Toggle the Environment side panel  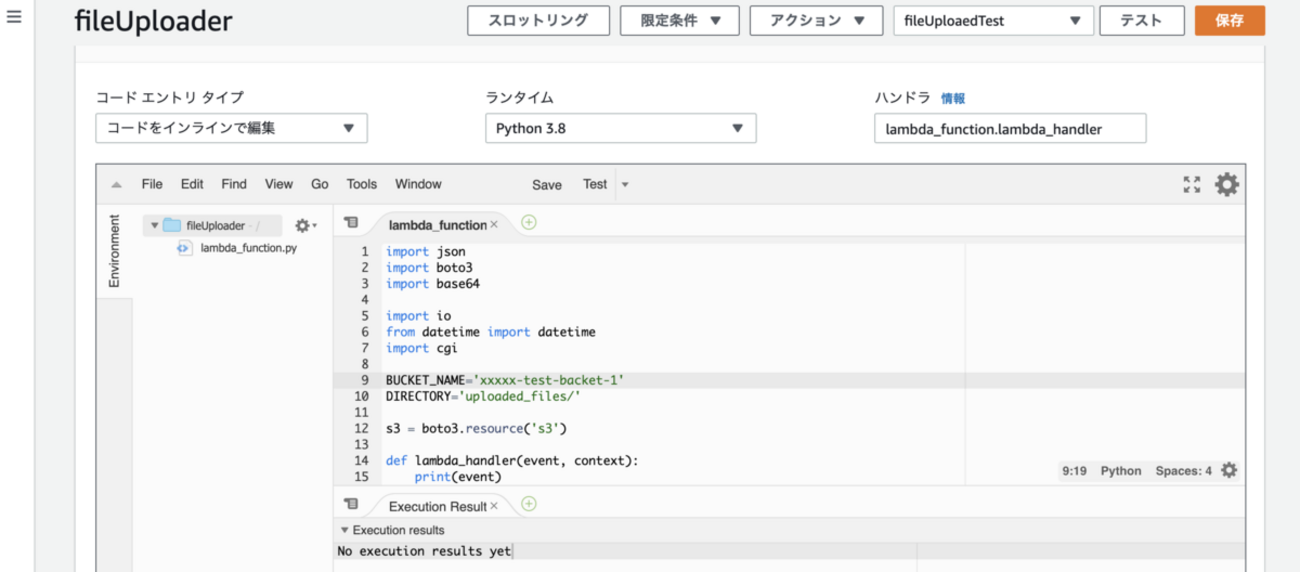pos(114,251)
